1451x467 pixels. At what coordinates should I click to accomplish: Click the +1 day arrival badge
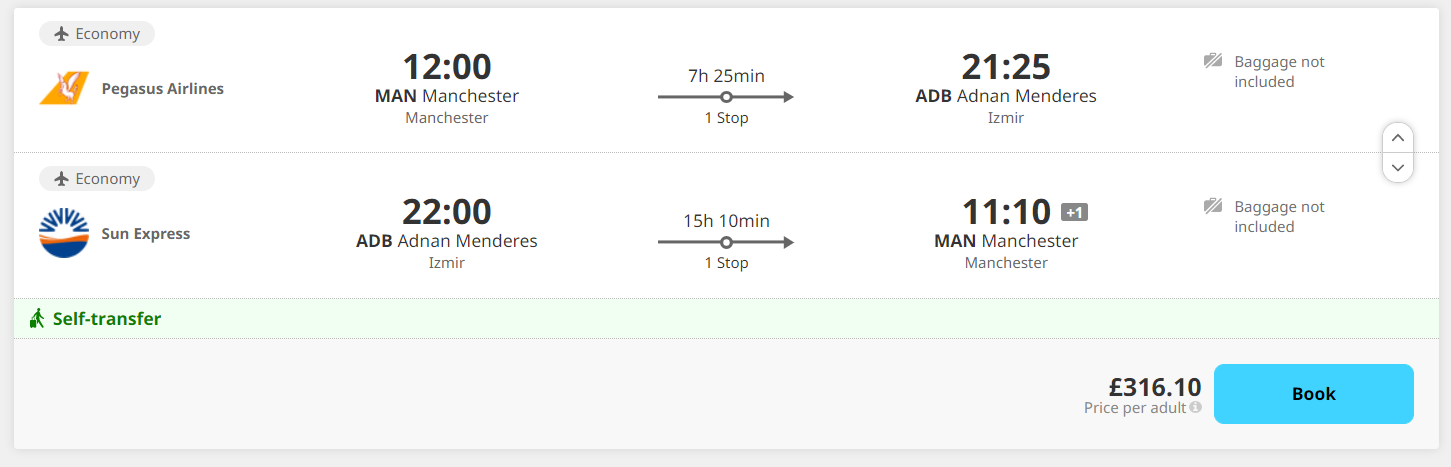pos(1074,212)
